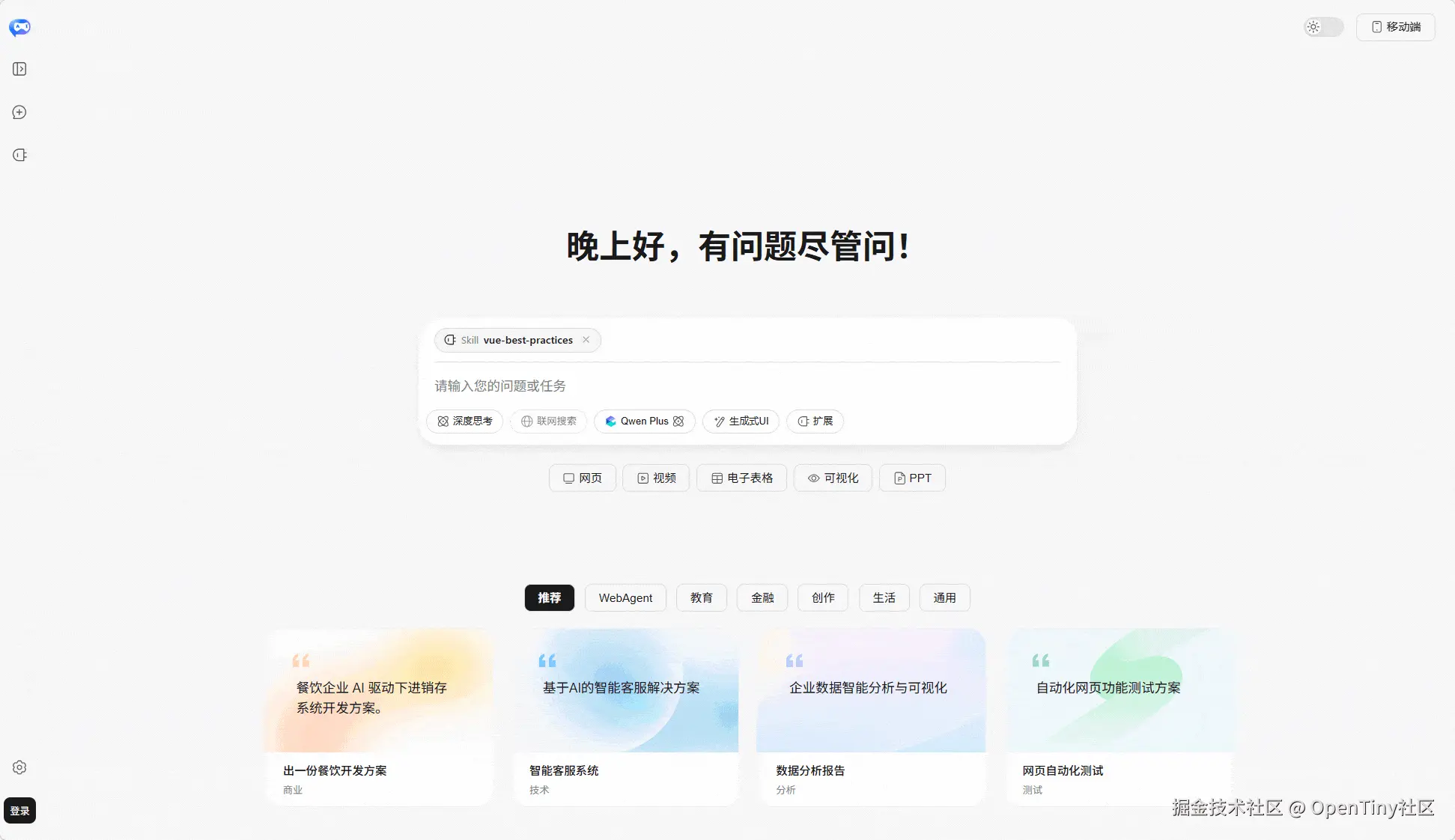Click the chat robot logo icon
Viewport: 1455px width, 840px height.
click(x=19, y=28)
